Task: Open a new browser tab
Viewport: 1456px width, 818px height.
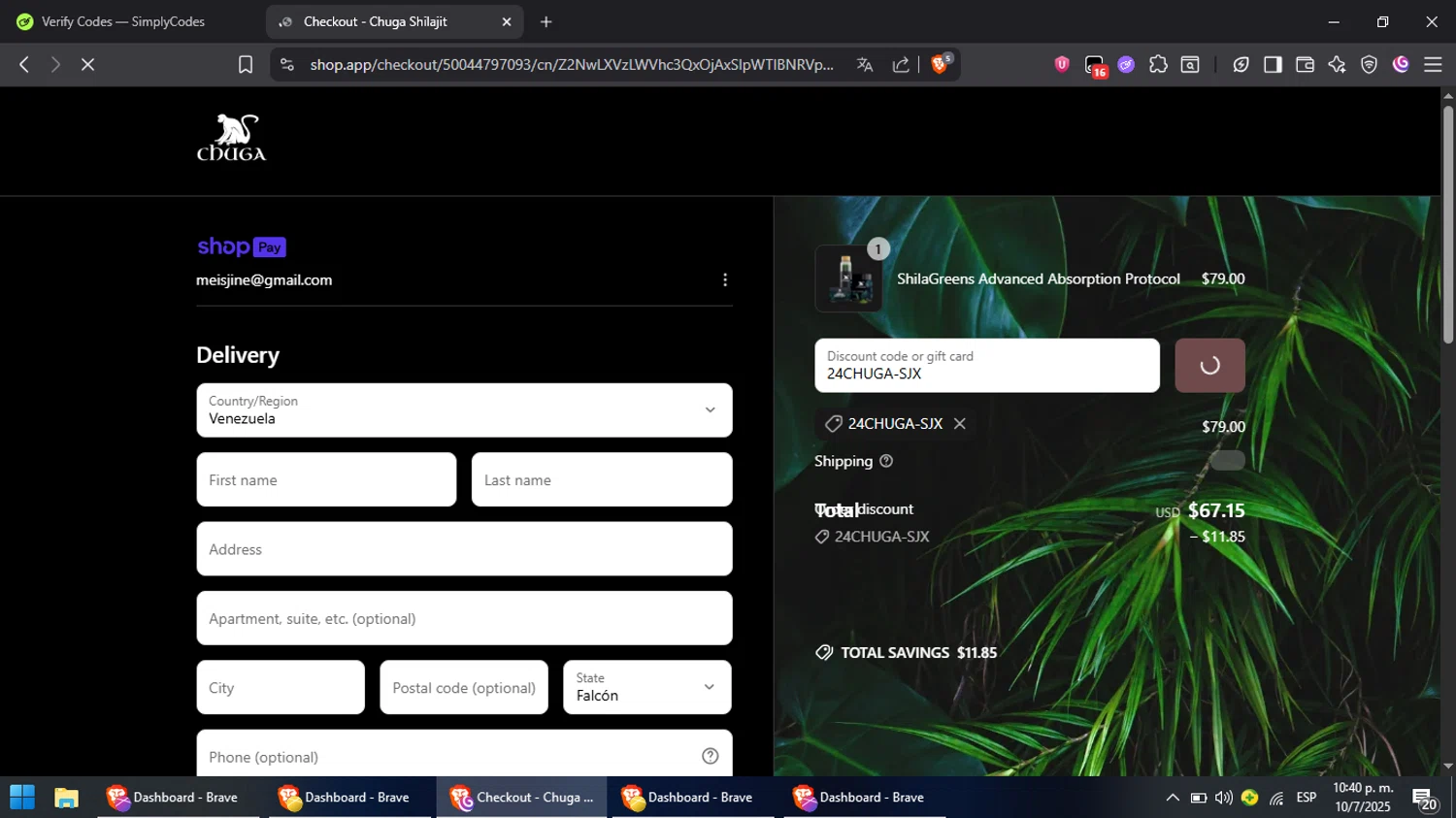Action: (546, 21)
